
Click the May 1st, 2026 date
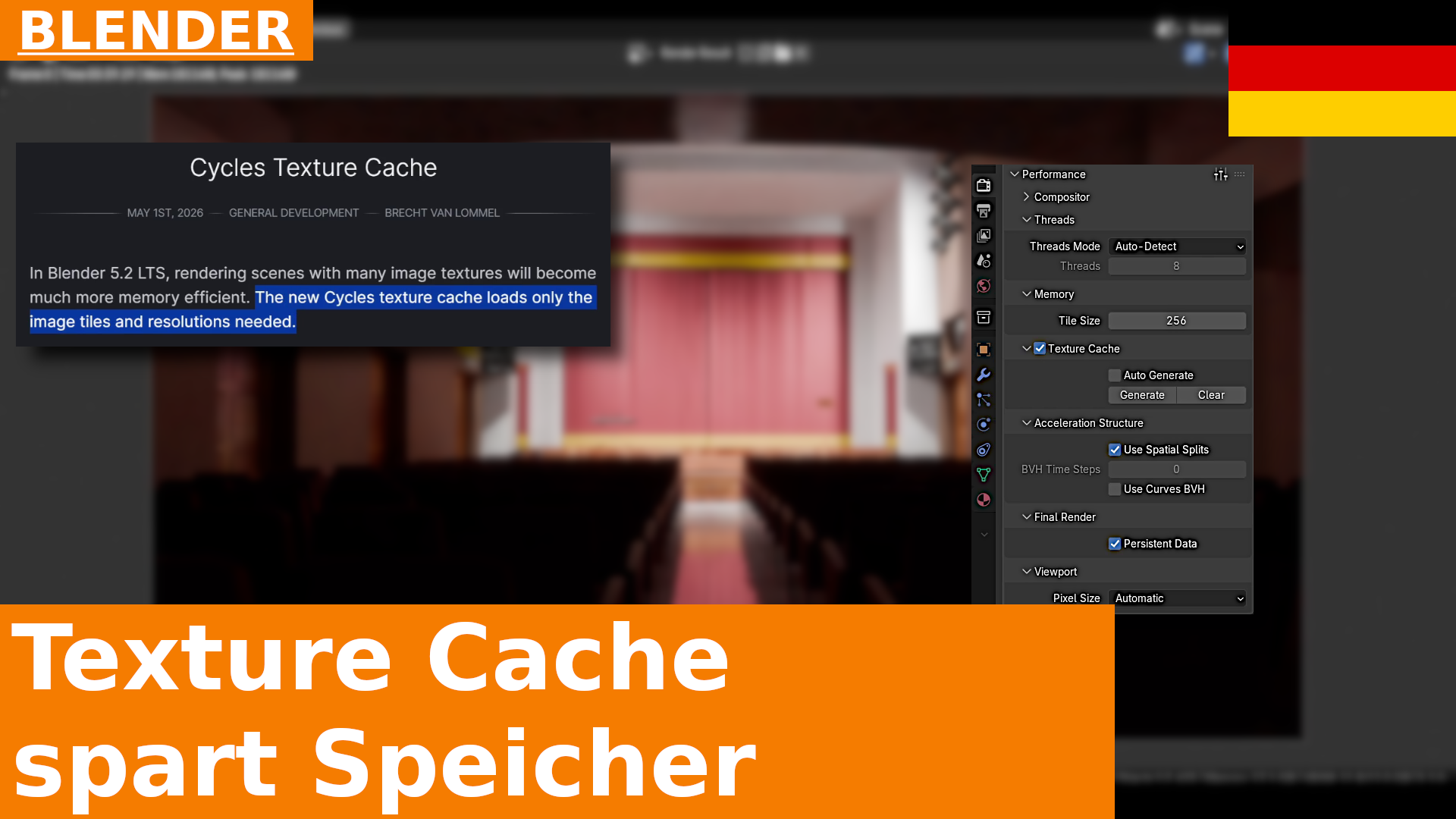click(165, 213)
